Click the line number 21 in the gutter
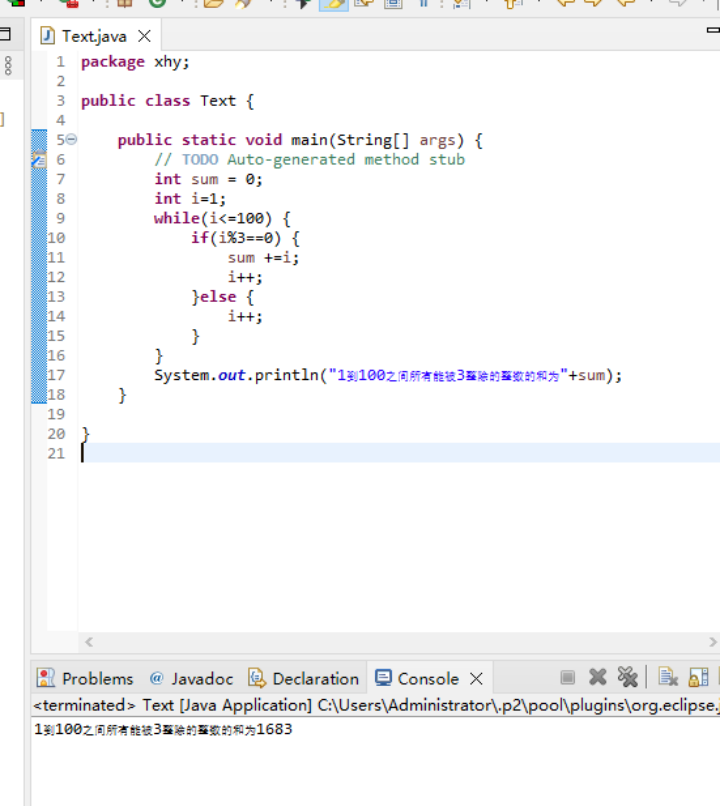The height and width of the screenshot is (806, 720). 56,453
